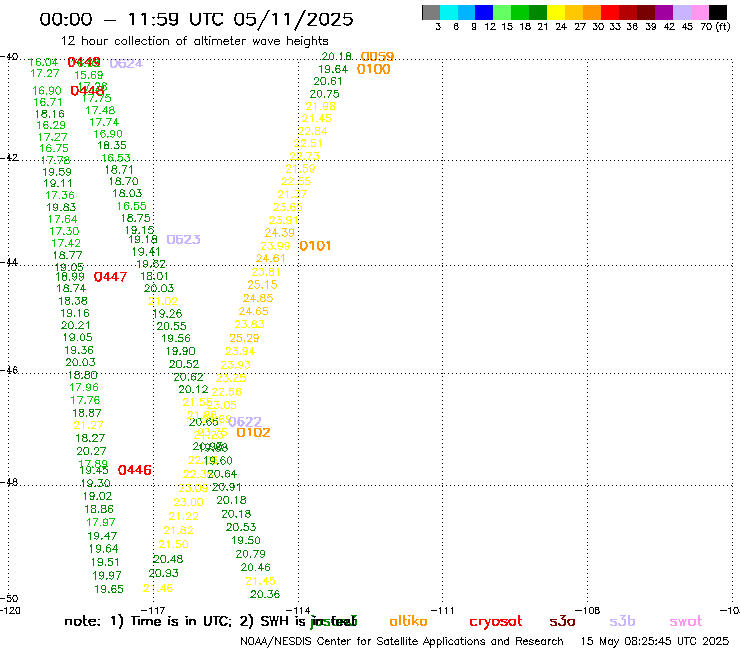The image size is (740, 650).
Task: Click the s3a satellite legend label
Action: (x=562, y=621)
